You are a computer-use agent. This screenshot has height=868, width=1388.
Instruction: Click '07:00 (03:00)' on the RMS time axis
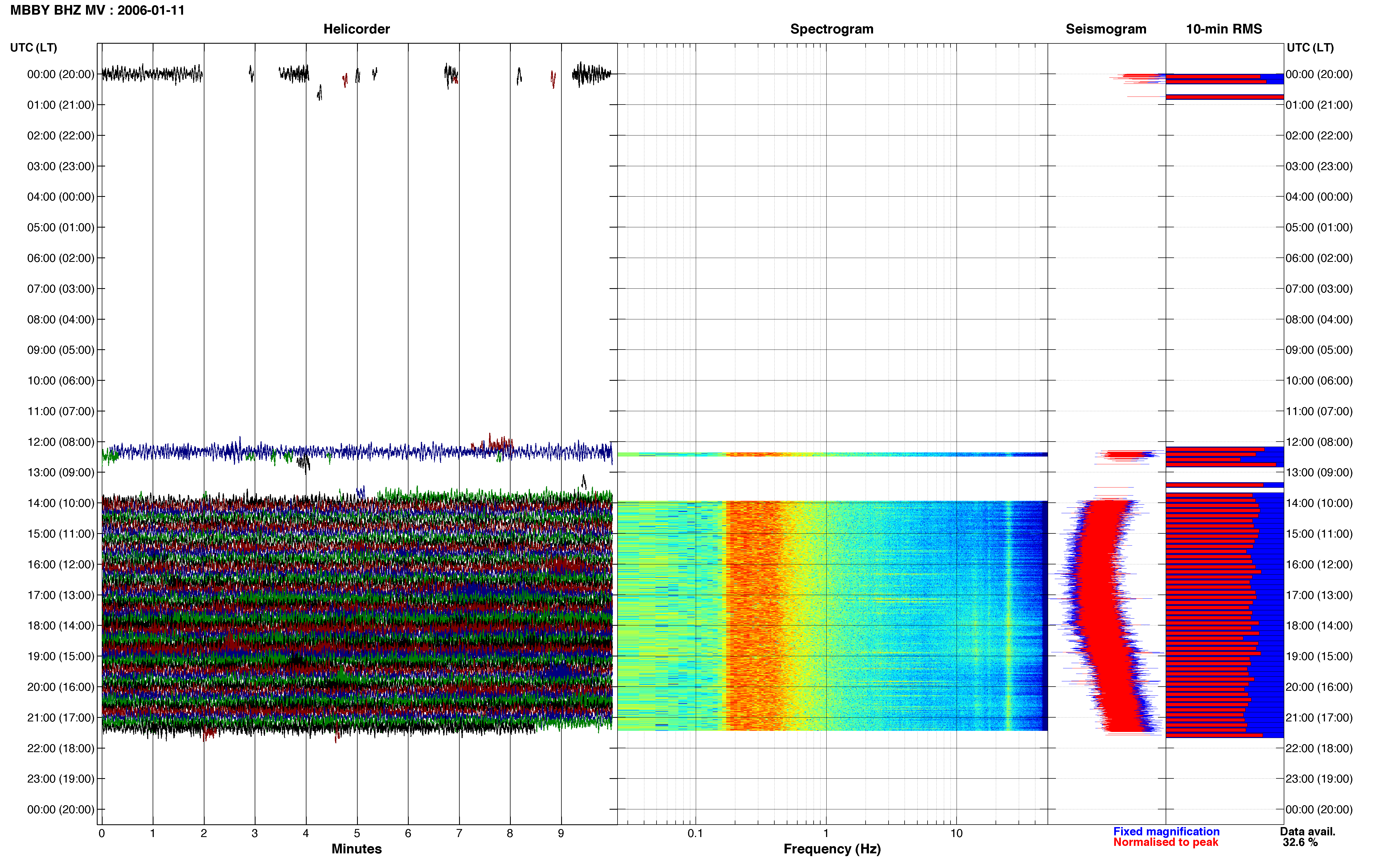(1319, 289)
